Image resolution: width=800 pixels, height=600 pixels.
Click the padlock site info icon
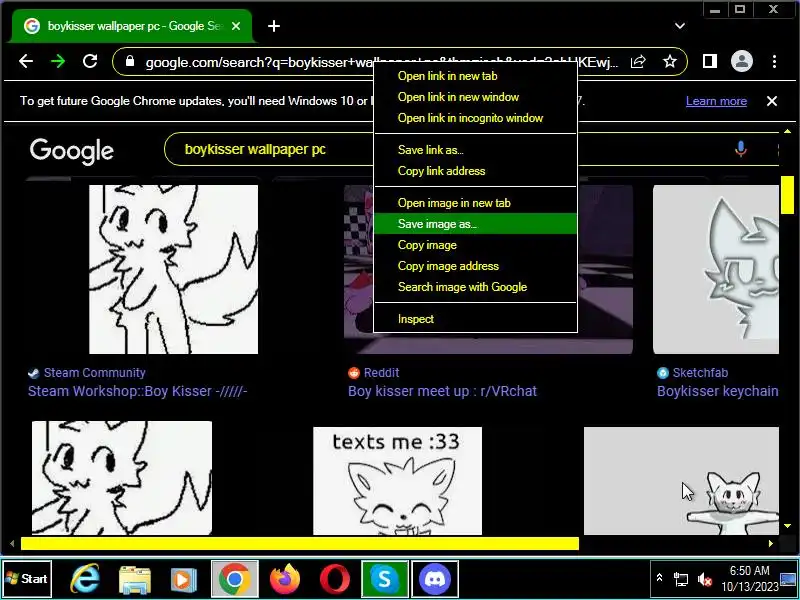(x=130, y=62)
